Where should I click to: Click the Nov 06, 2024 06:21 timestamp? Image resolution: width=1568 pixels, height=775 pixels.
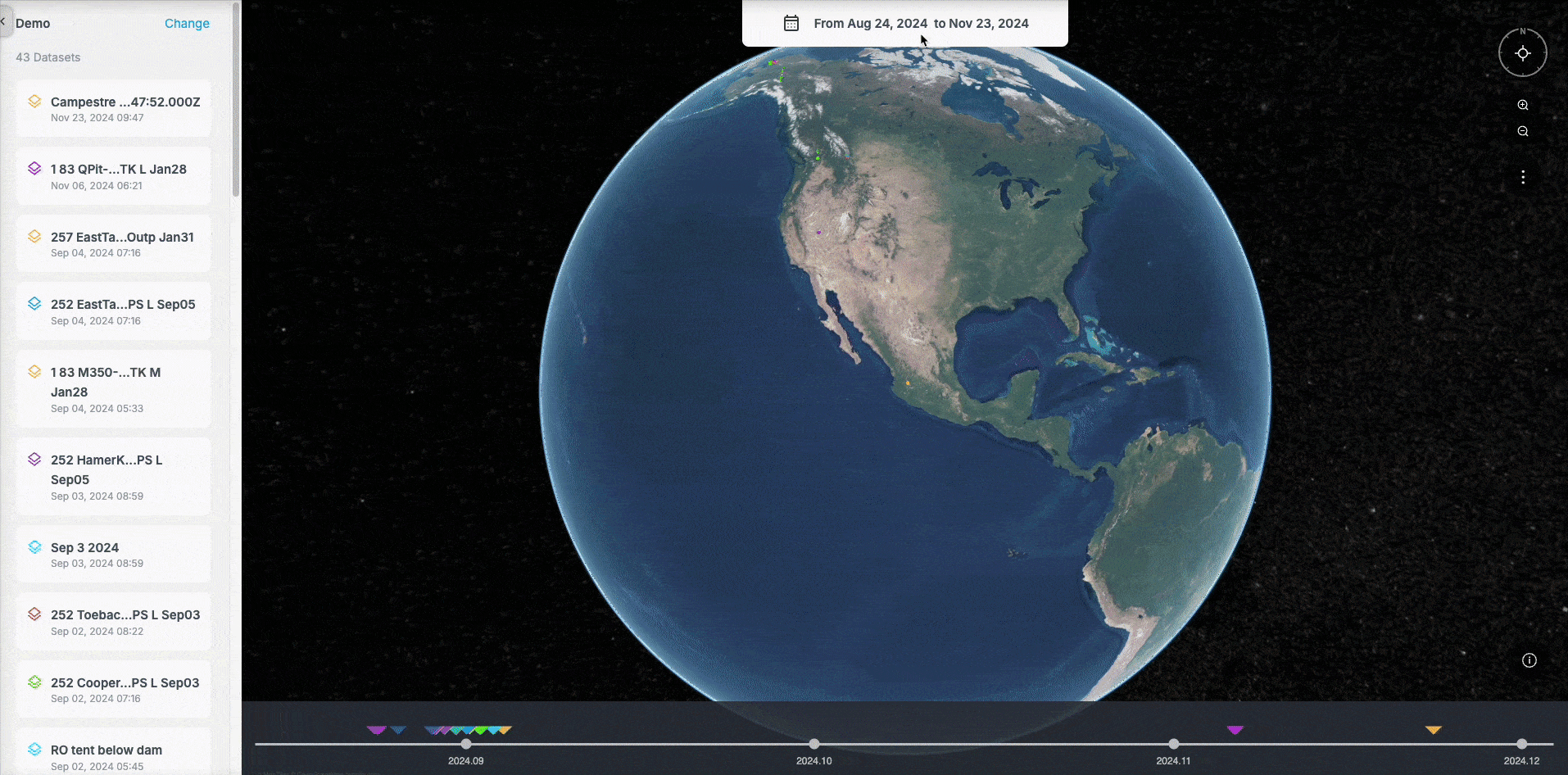(x=97, y=186)
